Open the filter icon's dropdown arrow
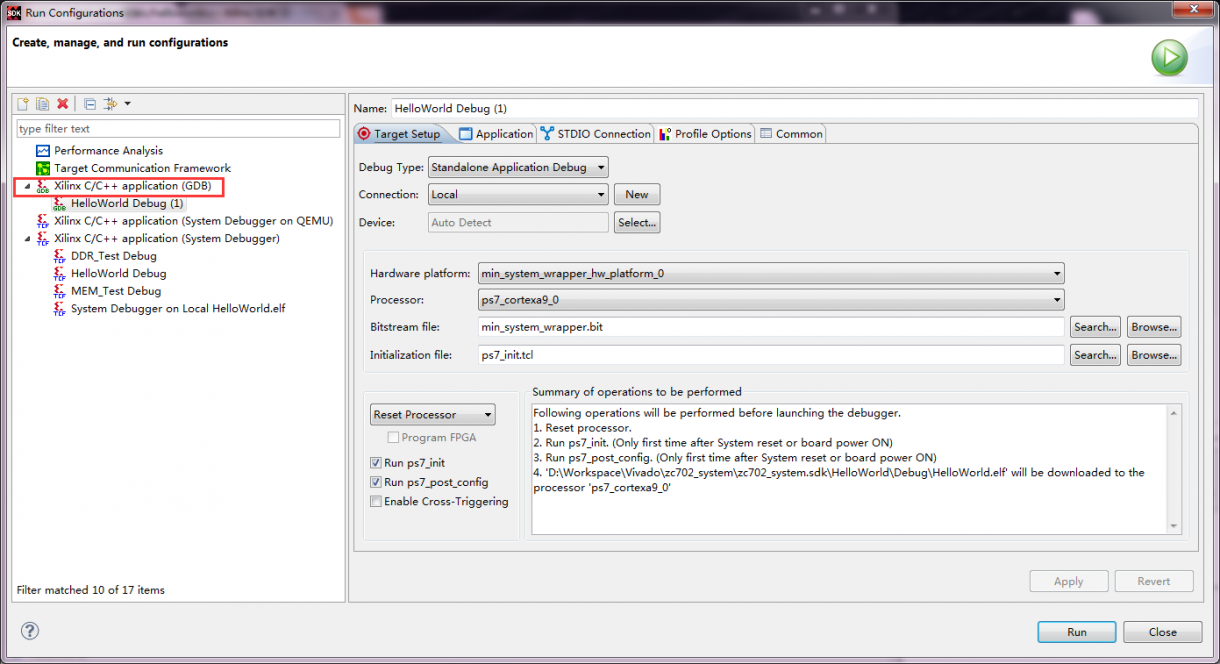Screen dimensions: 1220x664 (x=127, y=104)
